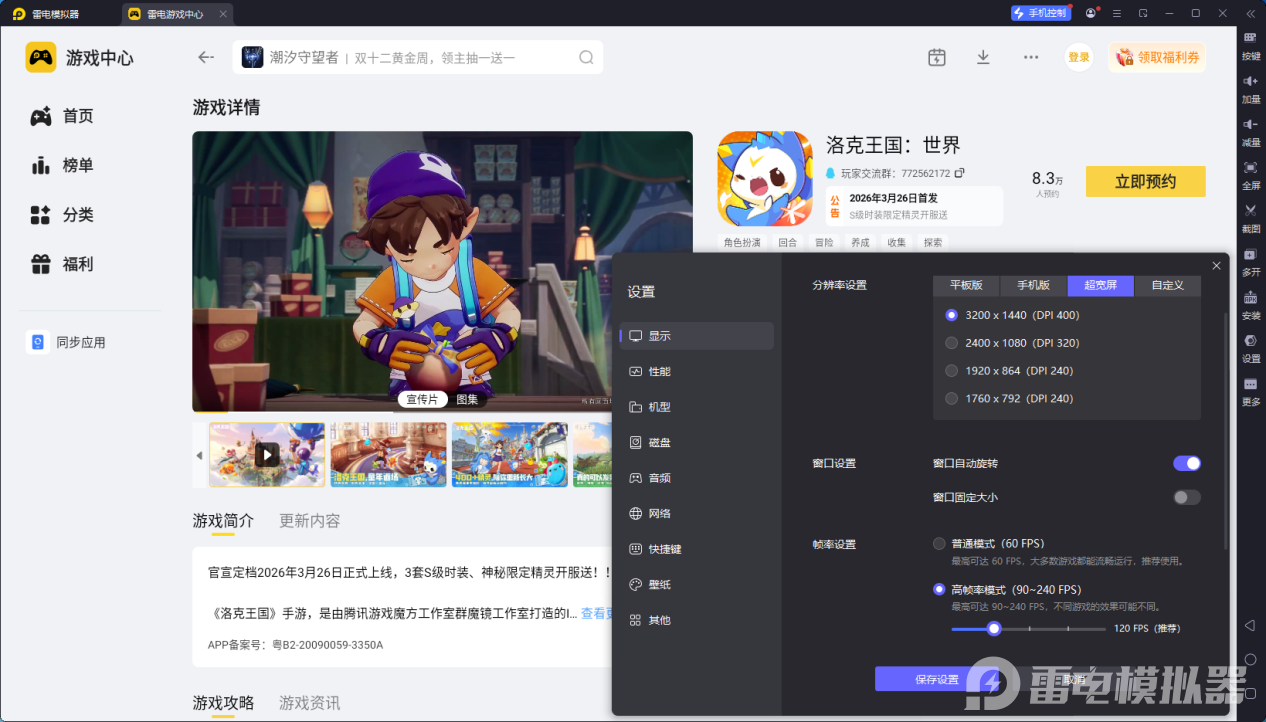
Task: Click the search magnifier icon
Action: click(586, 57)
